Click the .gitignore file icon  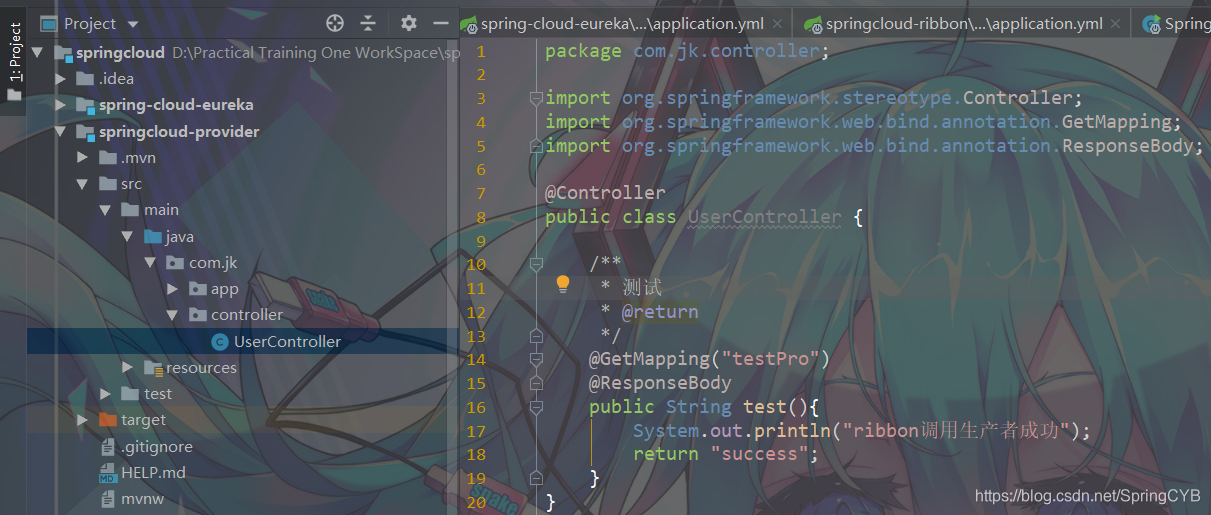[108, 447]
